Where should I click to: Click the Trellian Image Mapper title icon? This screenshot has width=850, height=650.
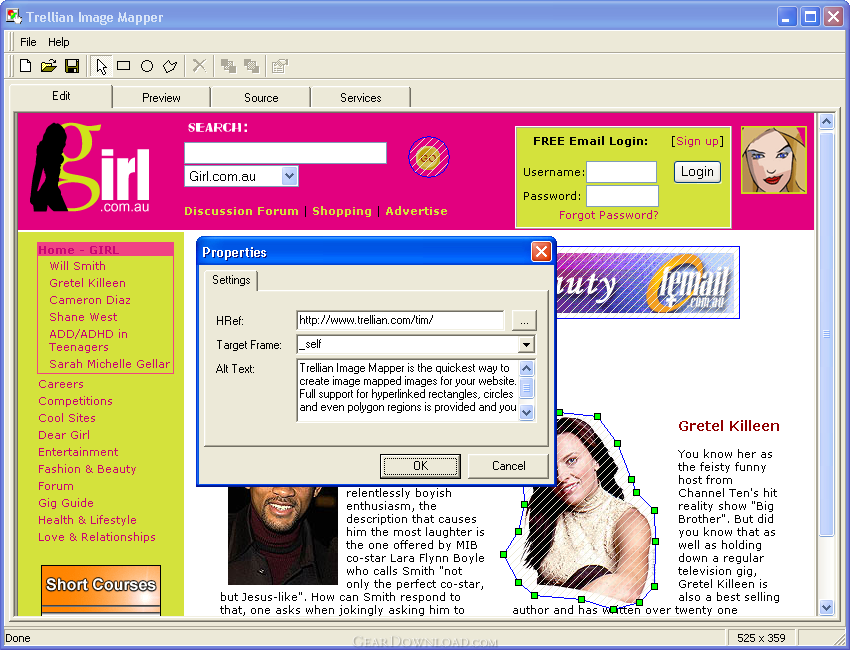click(x=13, y=17)
